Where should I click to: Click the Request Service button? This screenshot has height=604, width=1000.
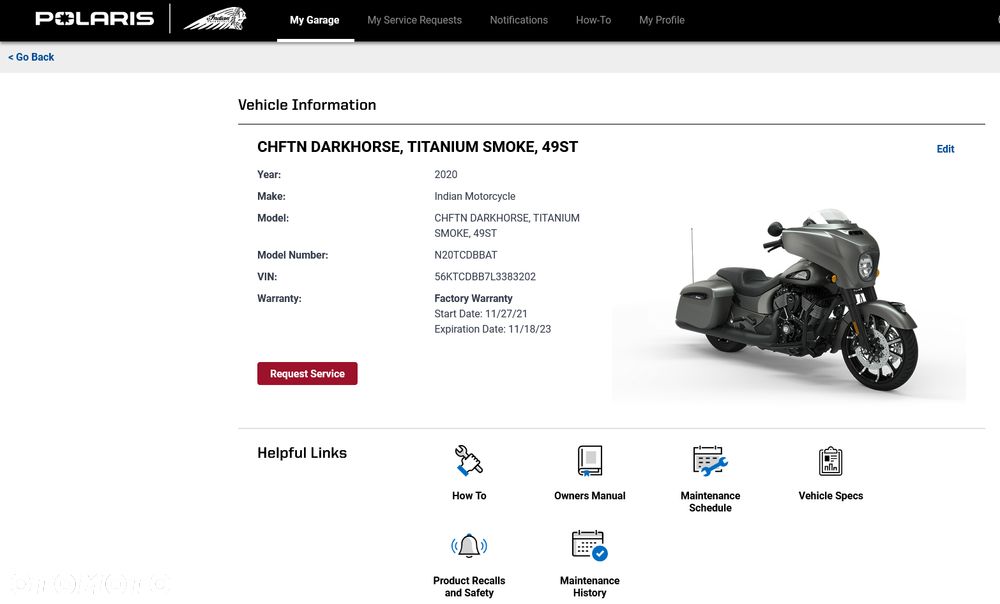[x=307, y=374]
